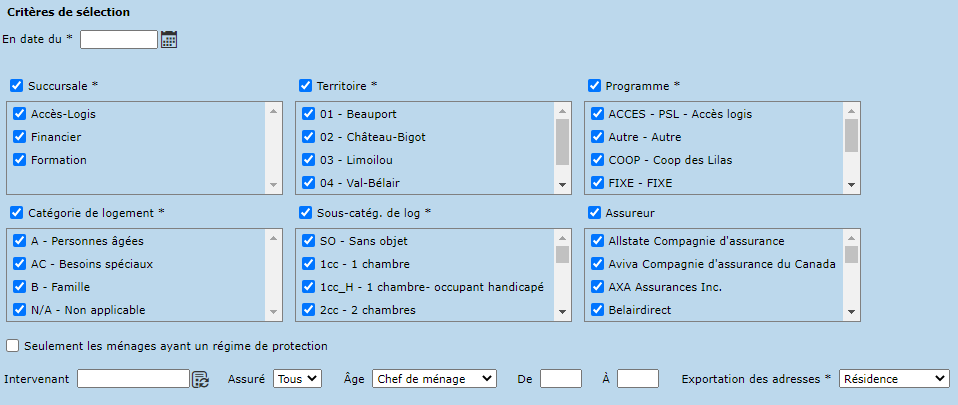
Task: Toggle AXA Assurances Inc. checkbox
Action: coord(597,287)
